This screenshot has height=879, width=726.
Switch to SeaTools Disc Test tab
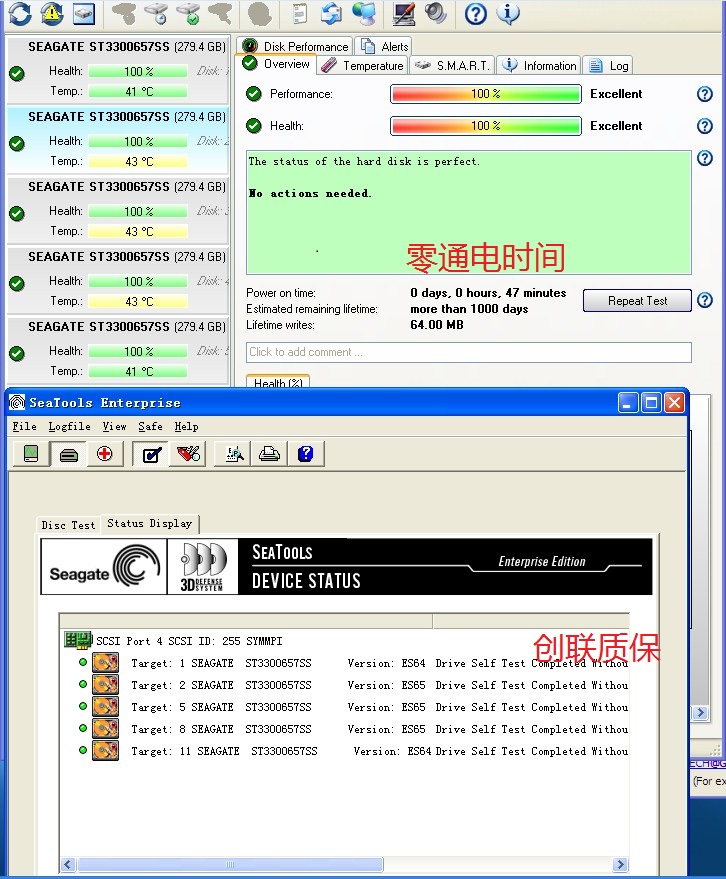coord(68,525)
